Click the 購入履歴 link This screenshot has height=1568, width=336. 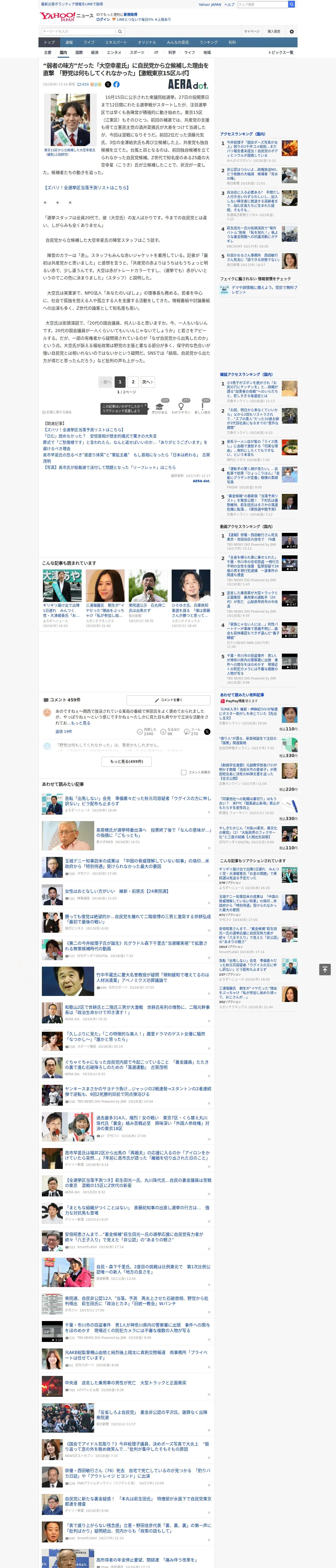click(x=274, y=31)
